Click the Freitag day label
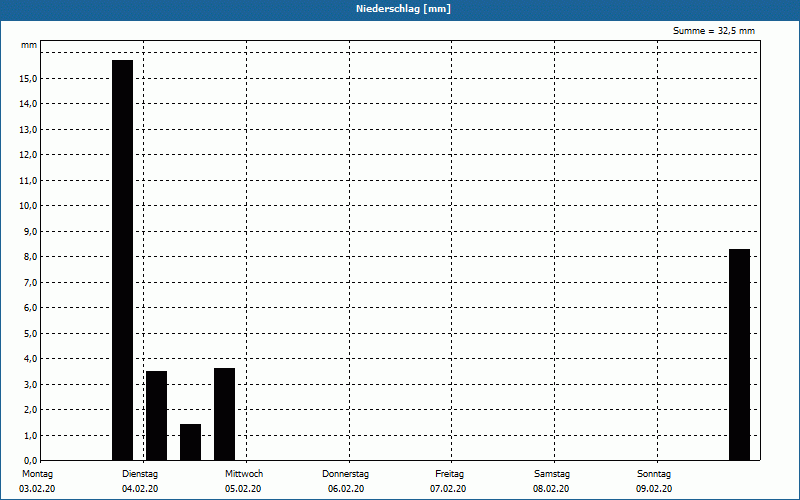This screenshot has width=800, height=500. (449, 473)
